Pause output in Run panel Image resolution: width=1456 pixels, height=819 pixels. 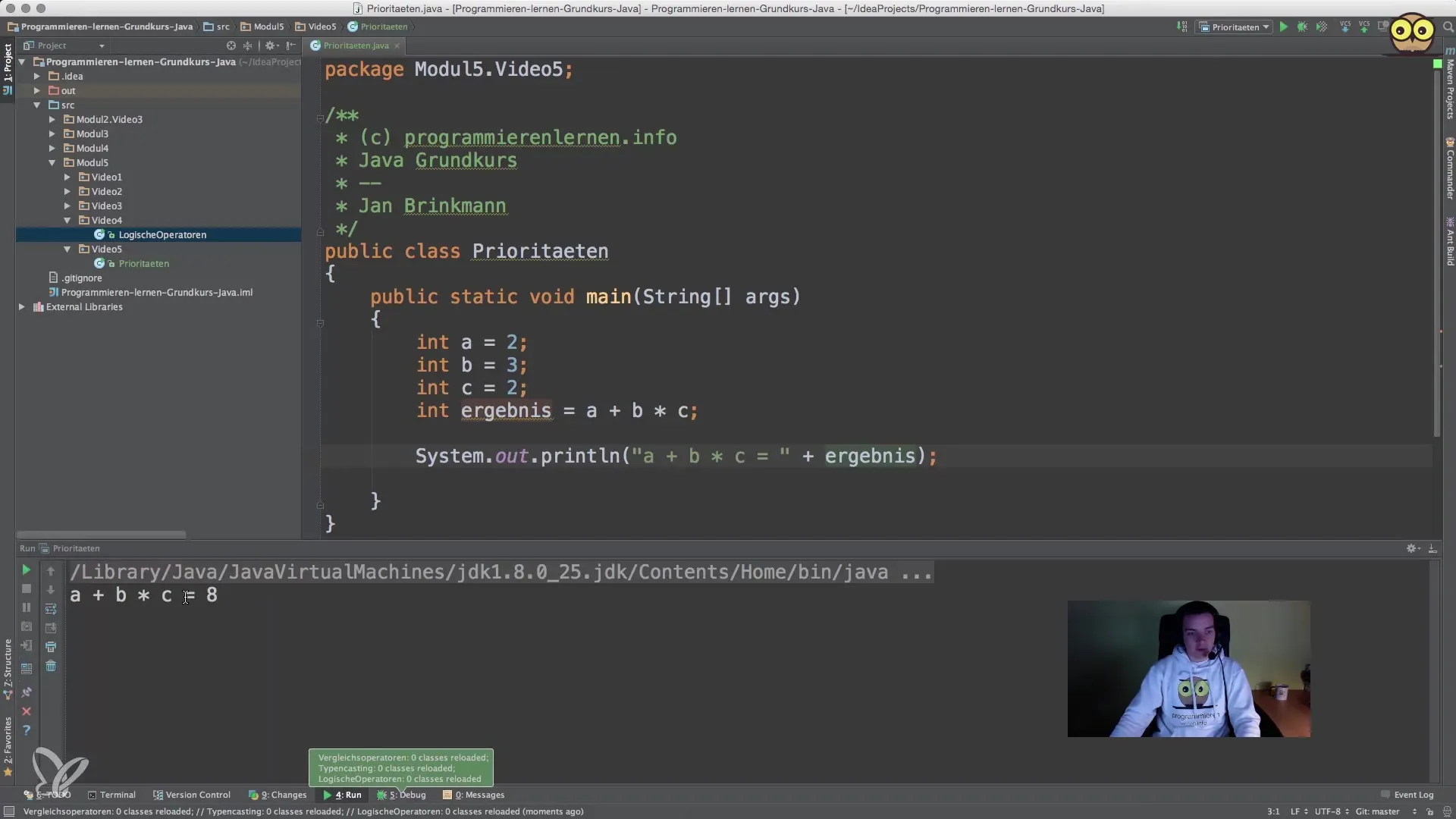click(x=26, y=608)
